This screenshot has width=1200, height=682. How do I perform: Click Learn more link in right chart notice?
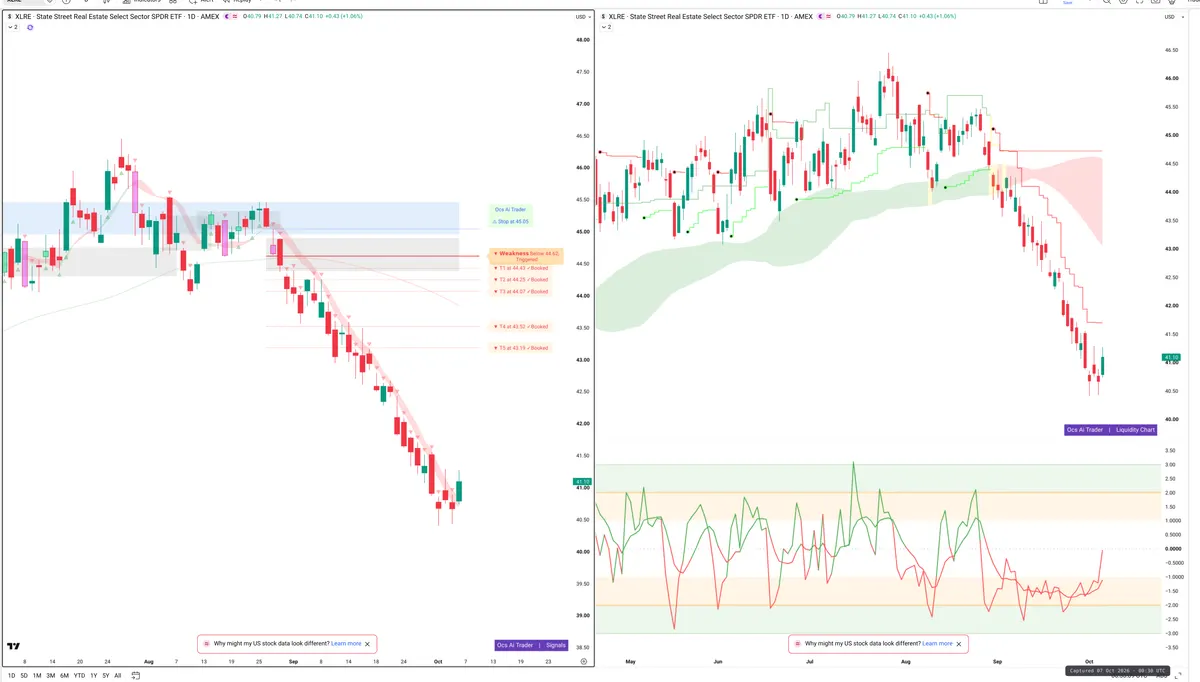(937, 644)
